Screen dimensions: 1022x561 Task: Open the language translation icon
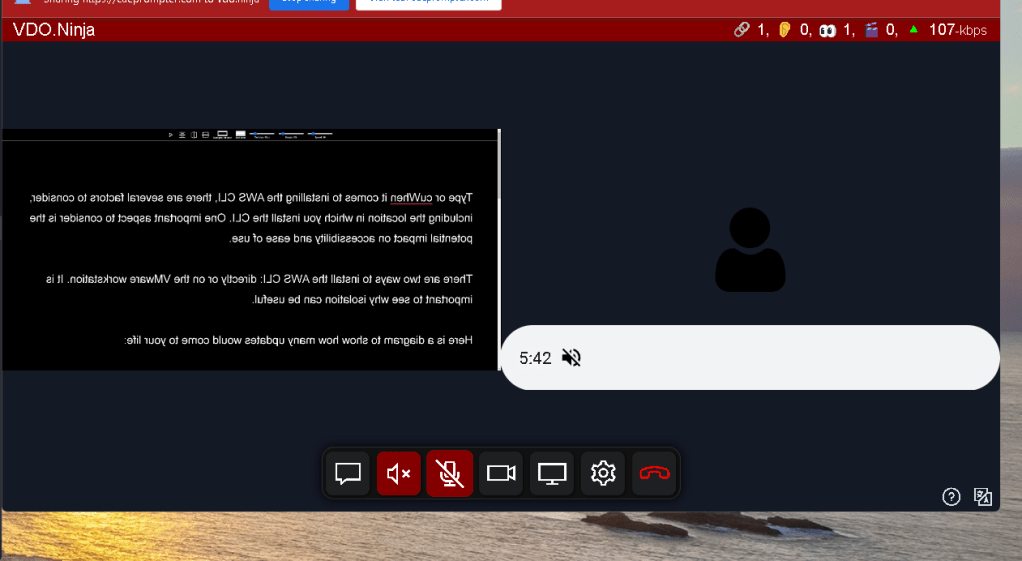pyautogui.click(x=983, y=497)
